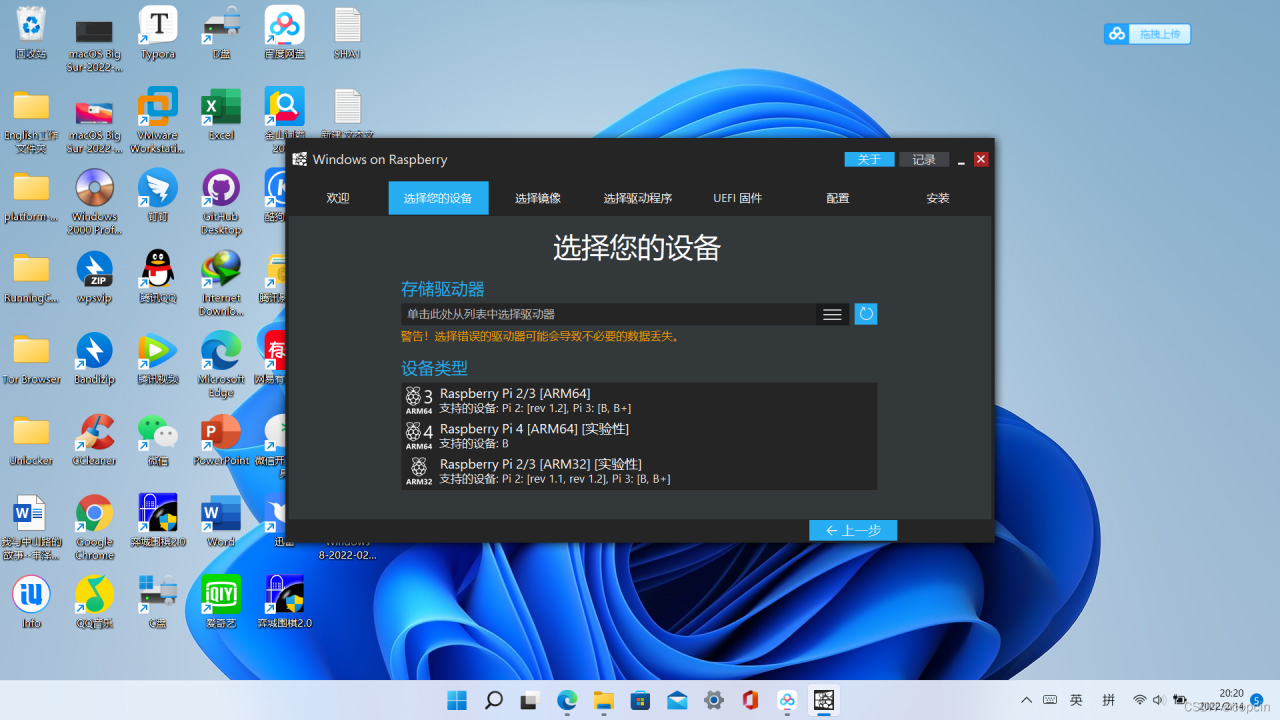This screenshot has height=720, width=1280.
Task: Open Mail app from taskbar
Action: tap(677, 700)
